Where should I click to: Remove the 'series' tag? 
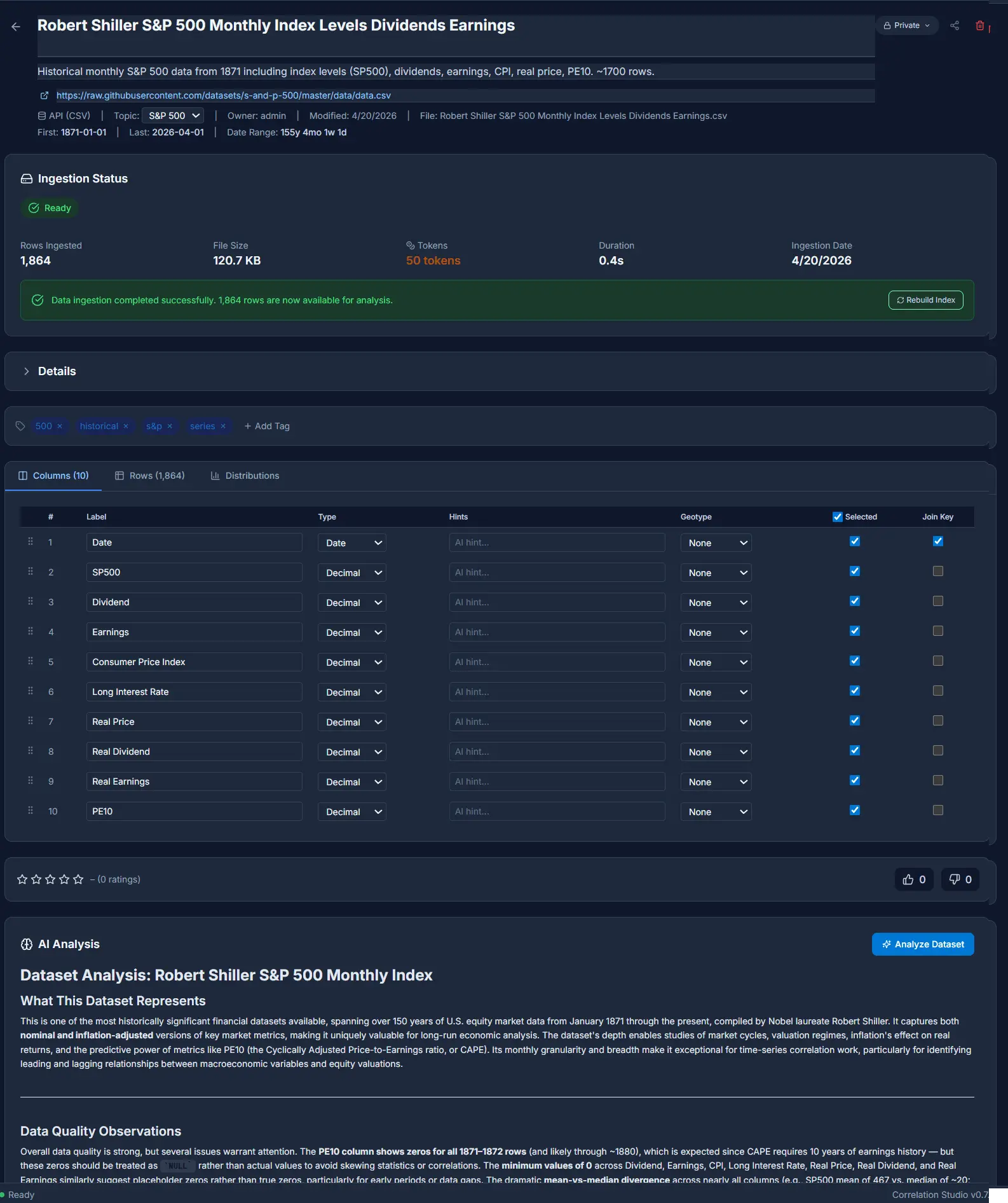coord(223,426)
